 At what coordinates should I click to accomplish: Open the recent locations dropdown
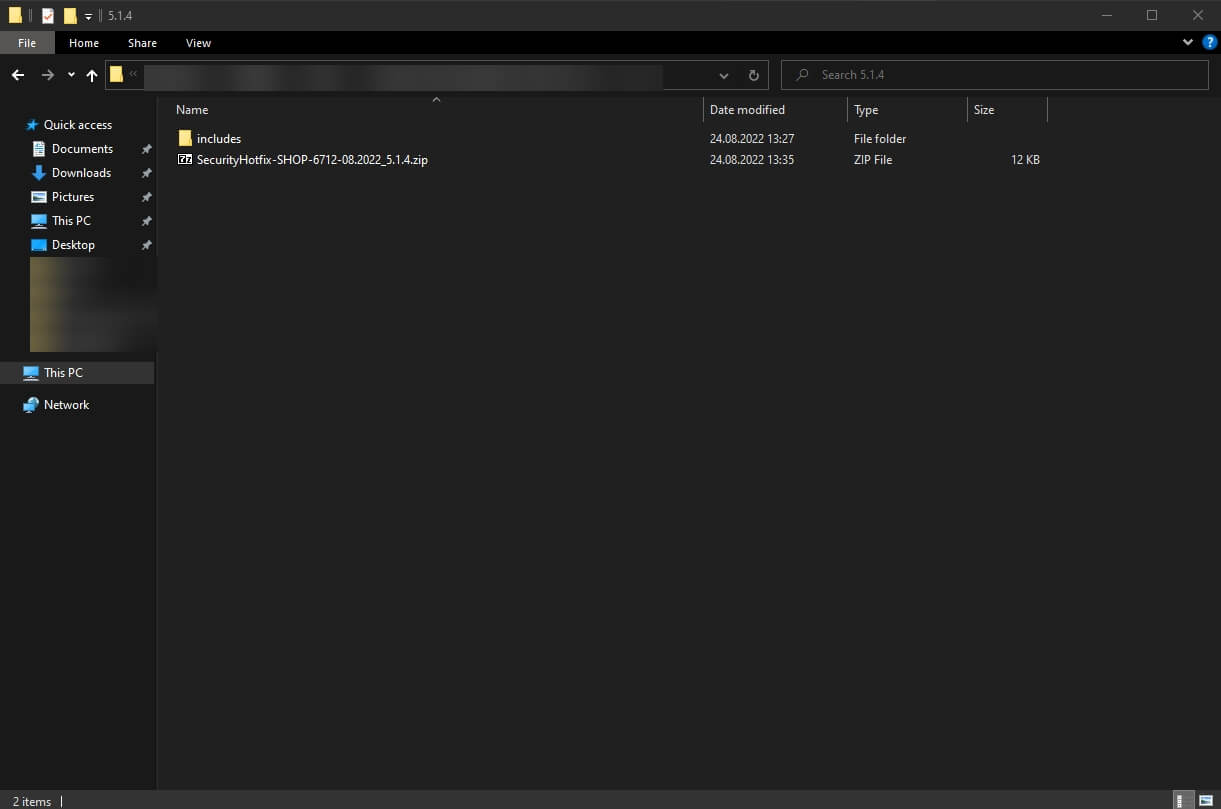[71, 75]
